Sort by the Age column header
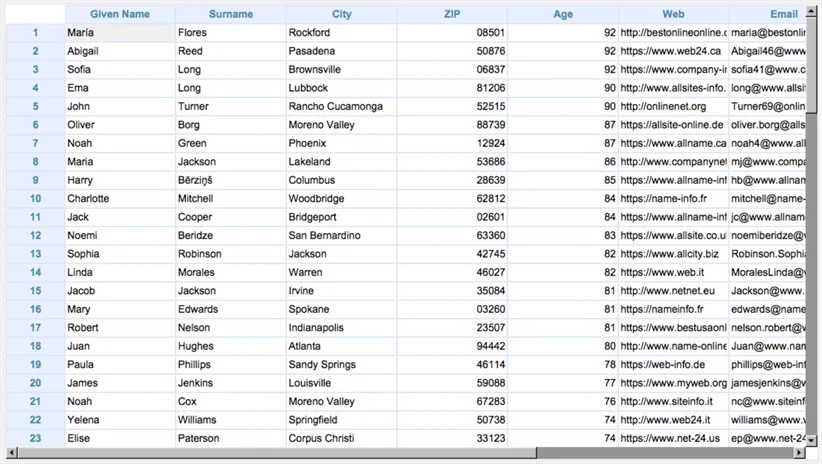 click(563, 14)
